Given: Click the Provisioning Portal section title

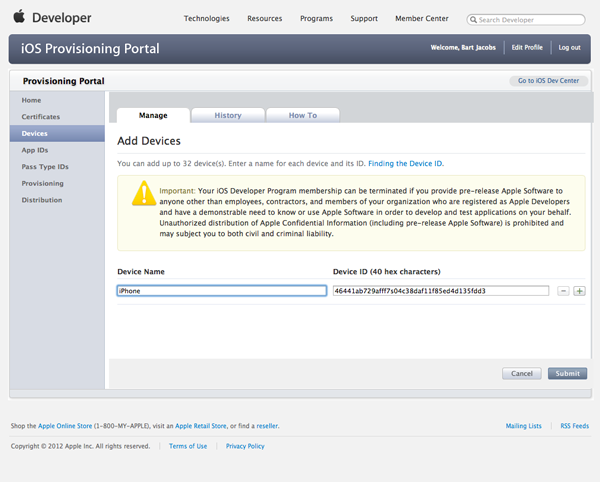Looking at the screenshot, I should coord(64,81).
